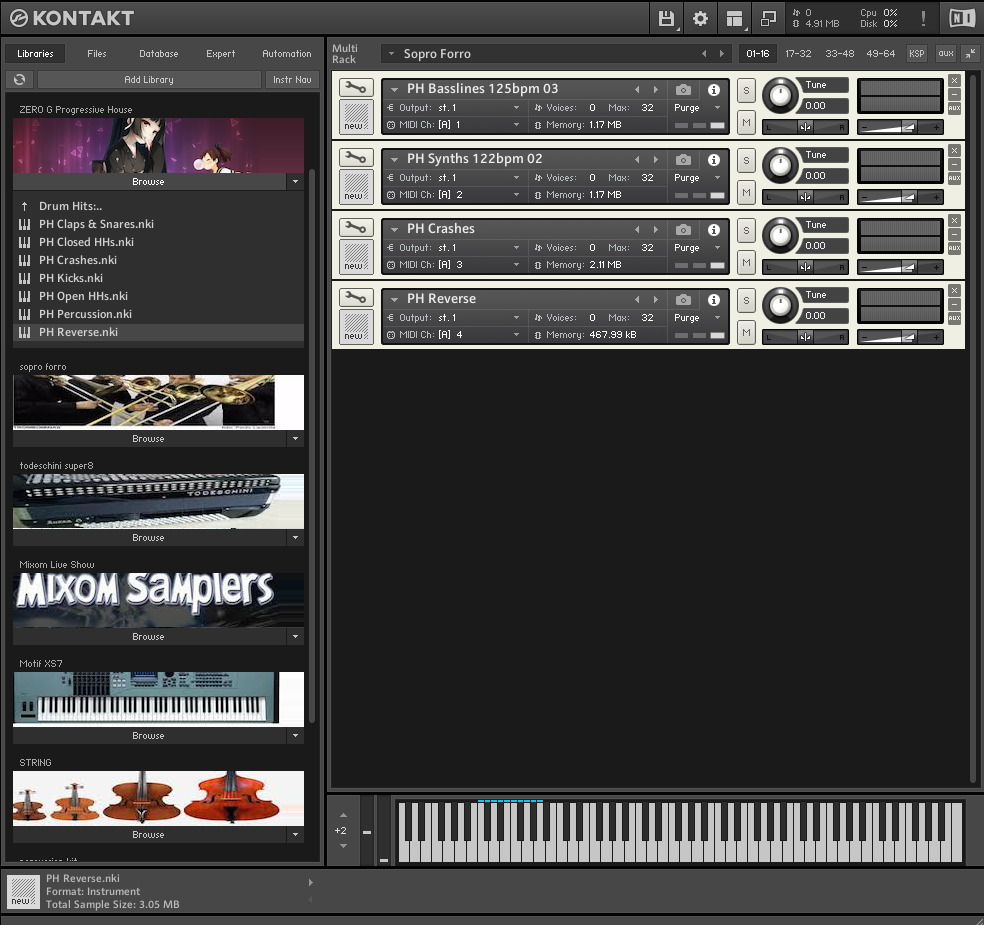Viewport: 984px width, 925px height.
Task: Open wrench edit mode for PH Reverse
Action: (x=356, y=297)
